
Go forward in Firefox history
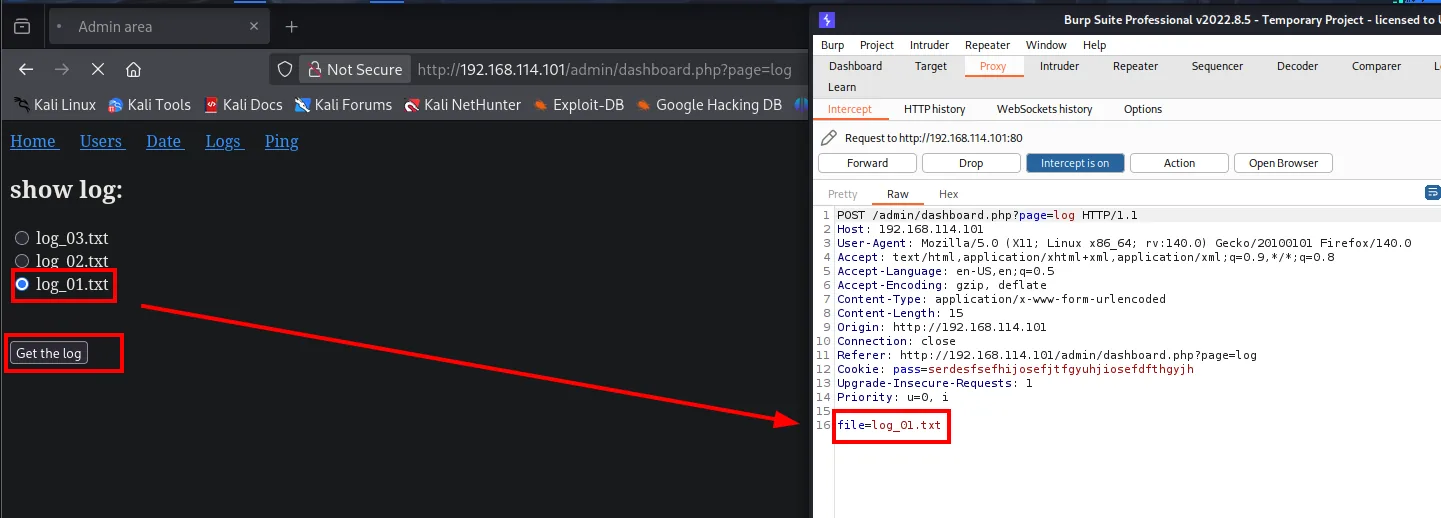pos(62,69)
